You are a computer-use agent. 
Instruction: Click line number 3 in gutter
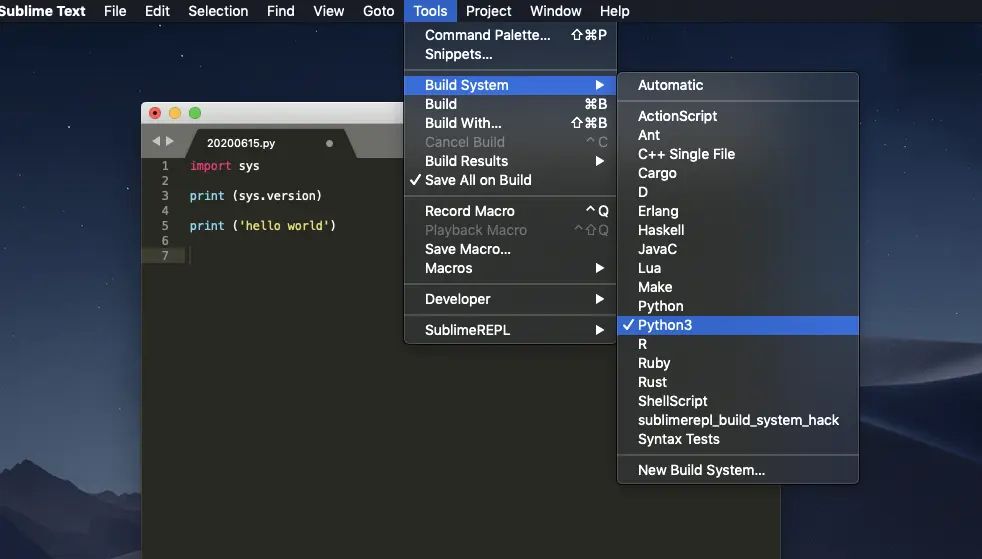coord(165,196)
